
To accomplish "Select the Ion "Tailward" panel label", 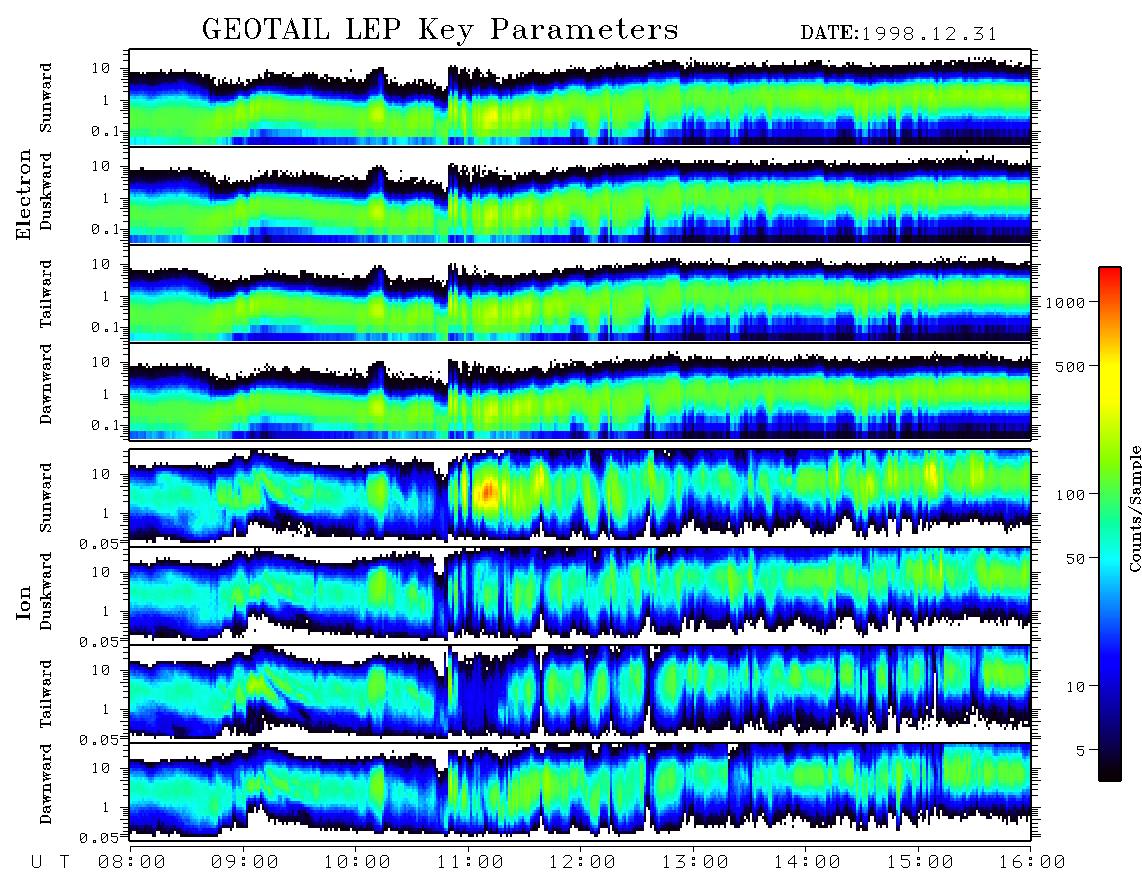I will (x=46, y=694).
